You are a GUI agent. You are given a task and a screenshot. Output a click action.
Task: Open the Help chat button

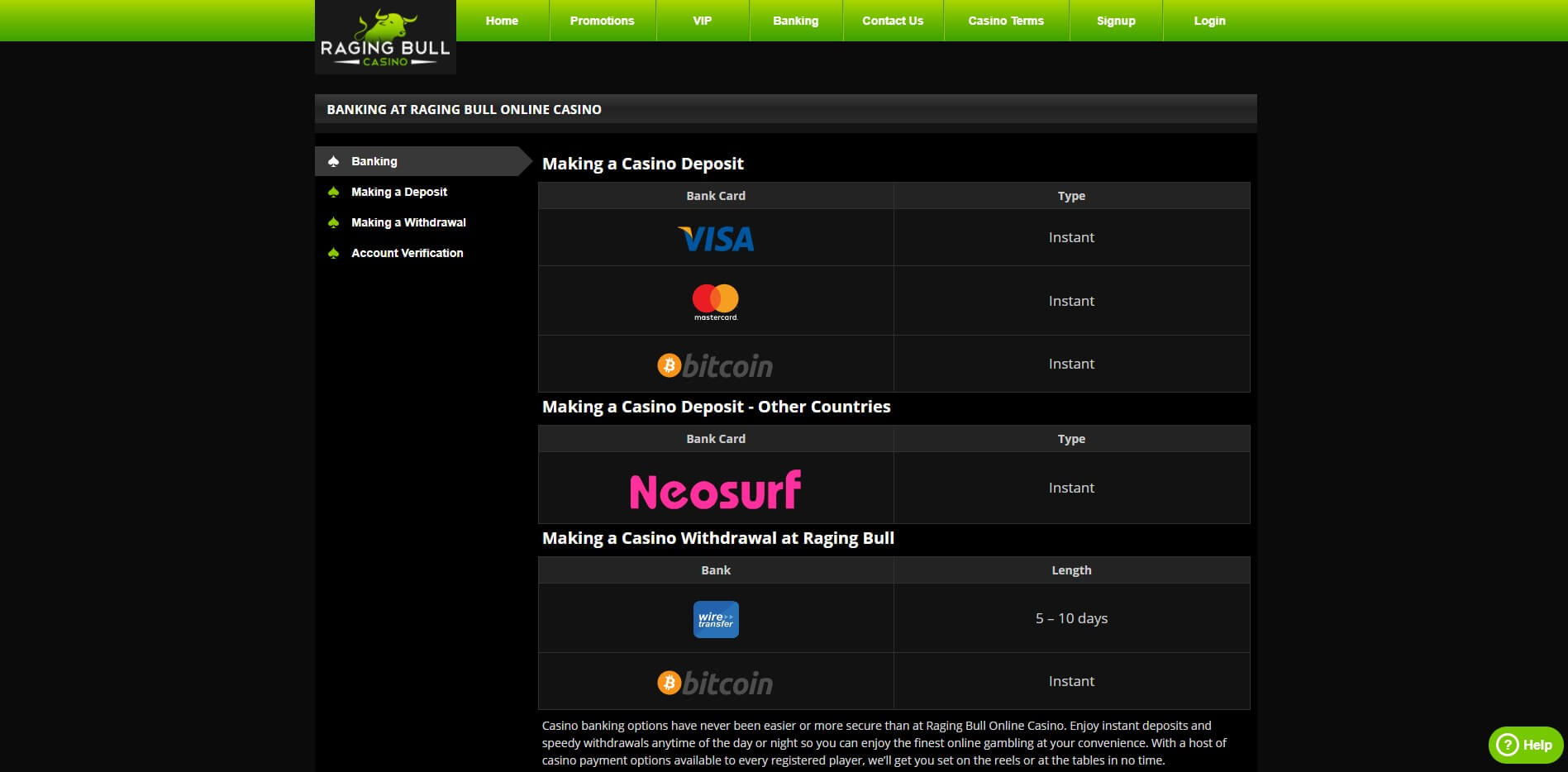click(1525, 745)
